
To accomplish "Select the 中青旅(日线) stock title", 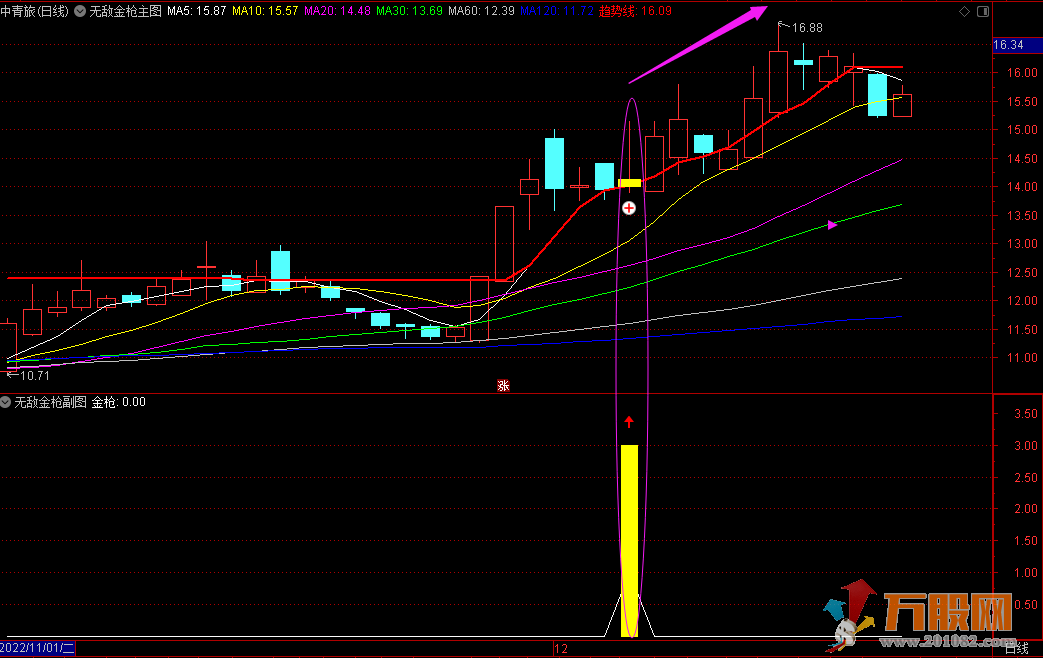I will coord(35,11).
